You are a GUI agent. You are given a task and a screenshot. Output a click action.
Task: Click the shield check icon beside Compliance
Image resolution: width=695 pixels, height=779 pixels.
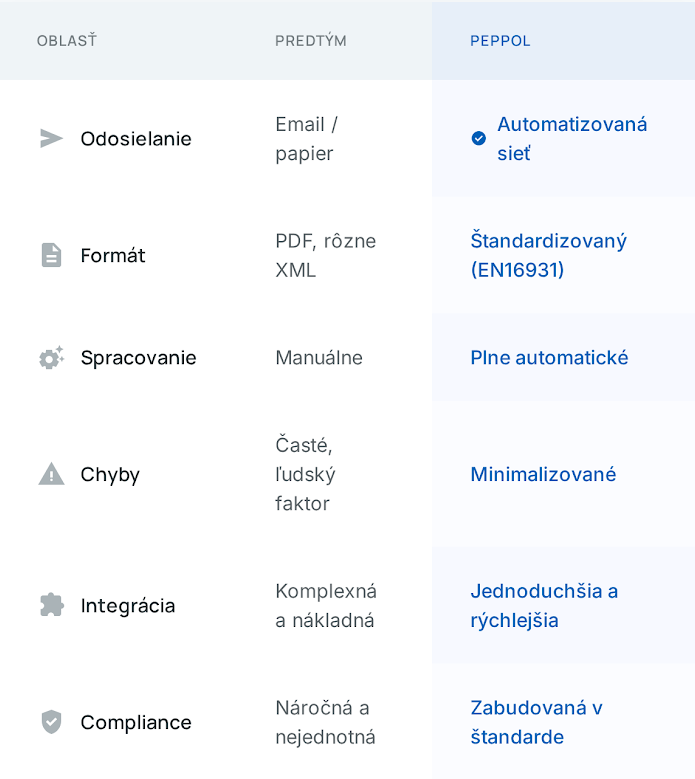[x=51, y=722]
